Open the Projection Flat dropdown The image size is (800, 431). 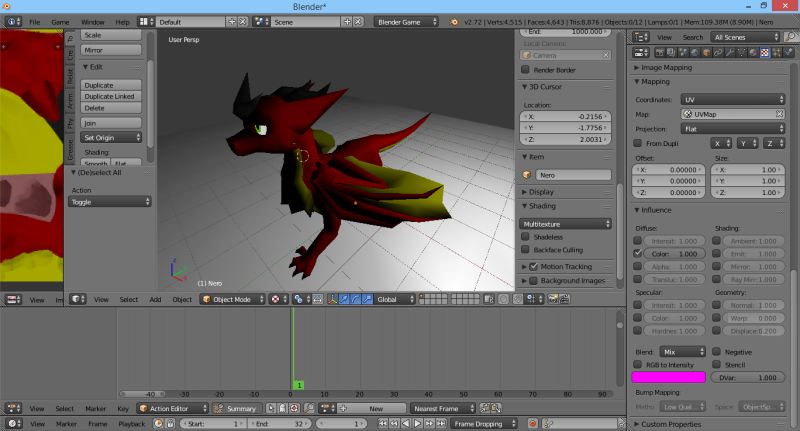(733, 129)
